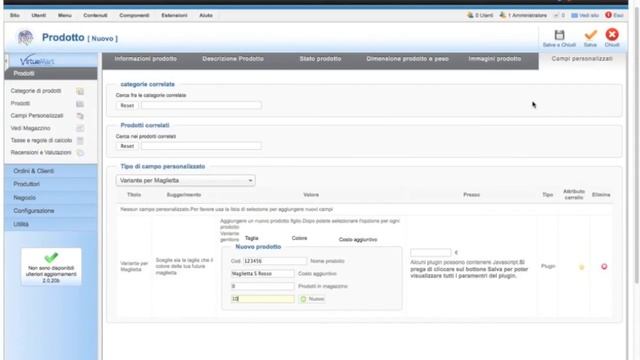Switch to Informazioni prodotto tab
The image size is (640, 360).
[146, 59]
